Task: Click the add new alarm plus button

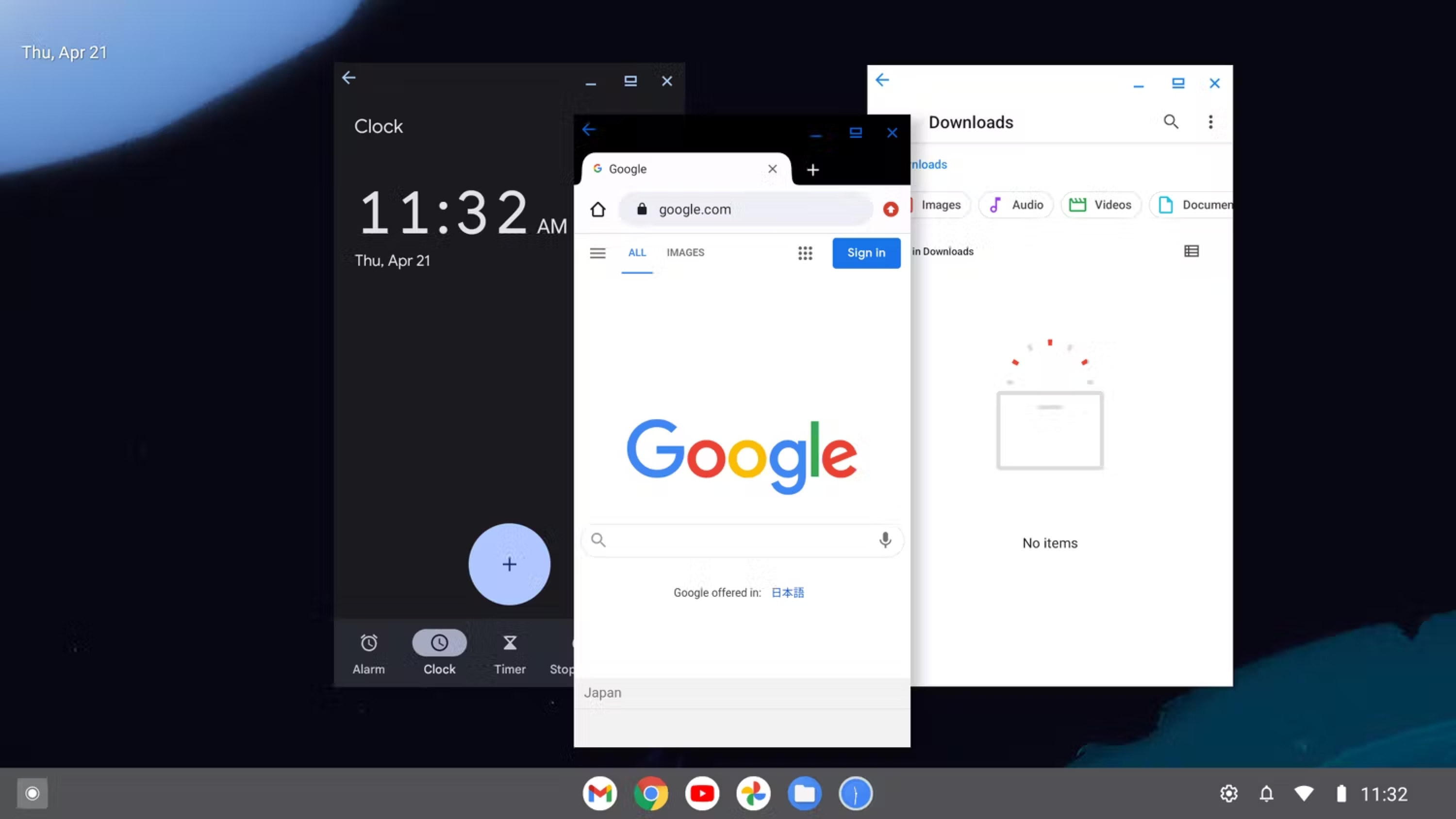Action: click(509, 564)
